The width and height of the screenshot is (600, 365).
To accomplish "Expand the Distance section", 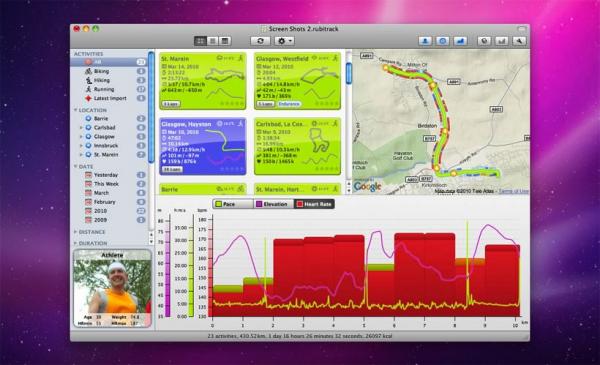I will [x=75, y=232].
